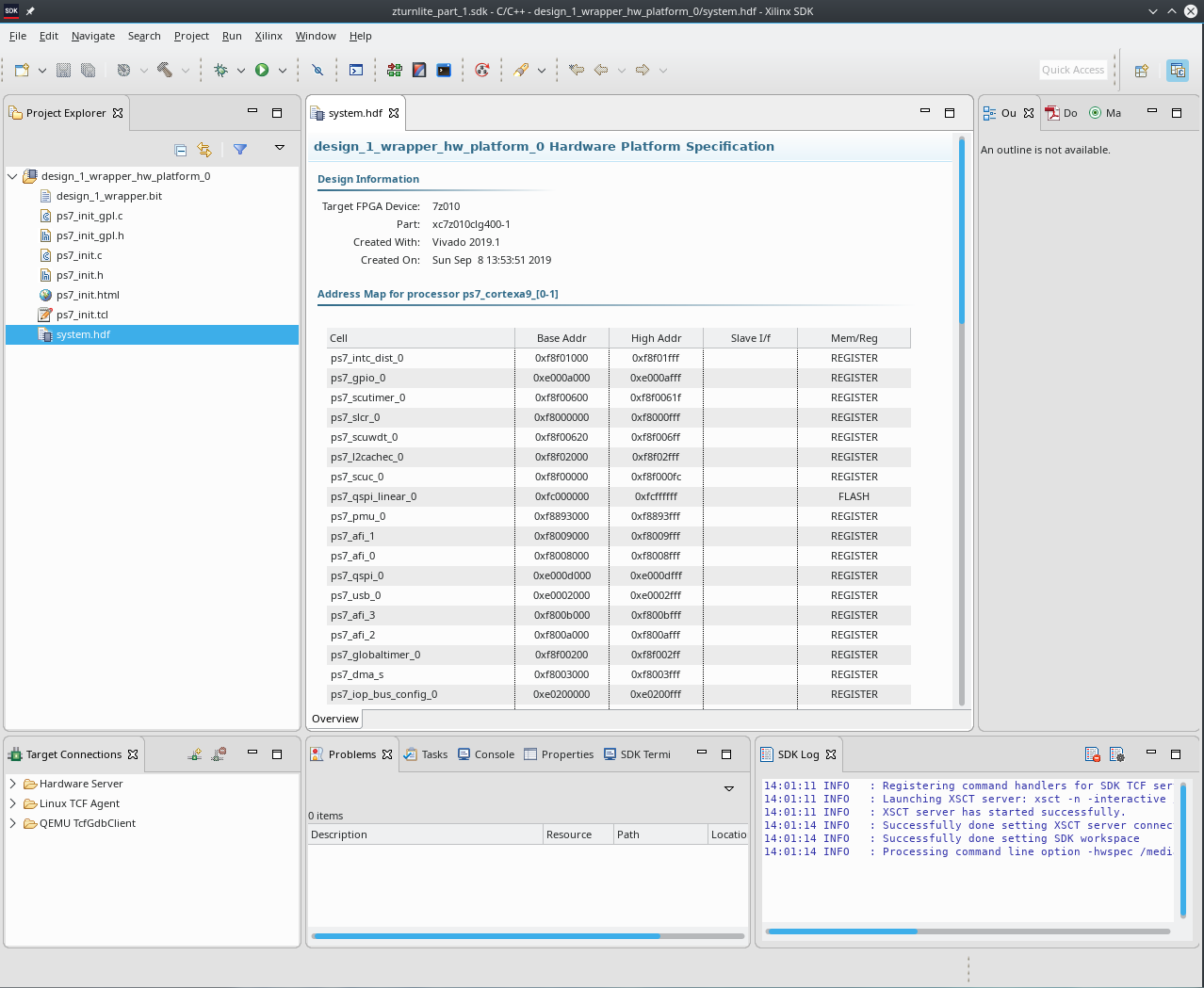Switch to the Documents tab (Do)
Viewport: 1204px width, 988px height.
[x=1062, y=113]
